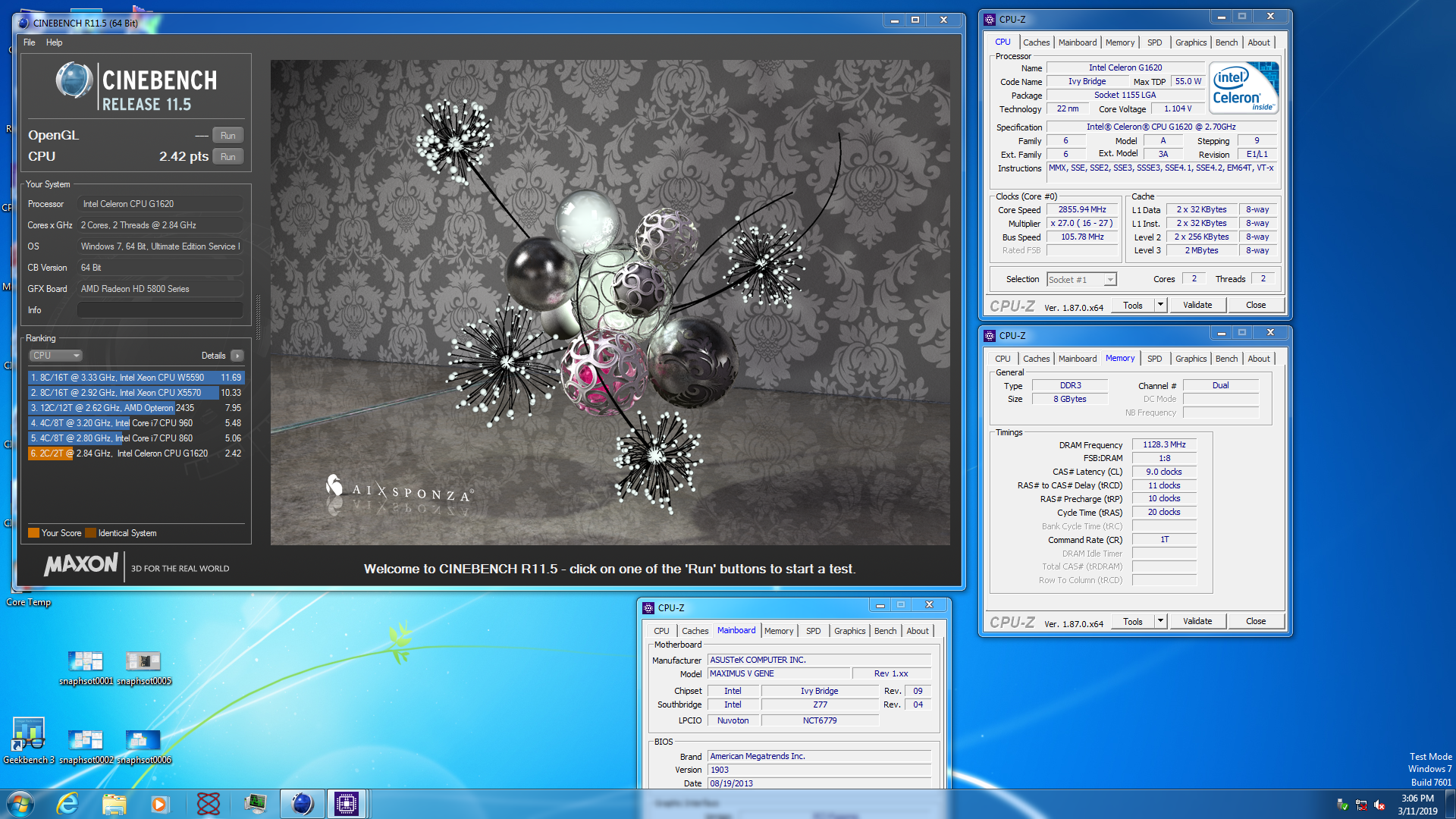Select snaphsot0006 desktop file

coord(143,746)
